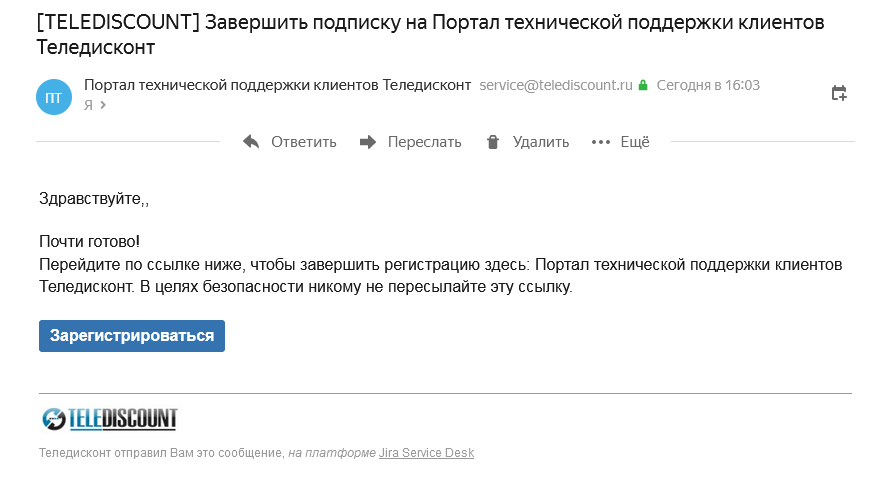
Task: Click the Переслать label
Action: (424, 142)
